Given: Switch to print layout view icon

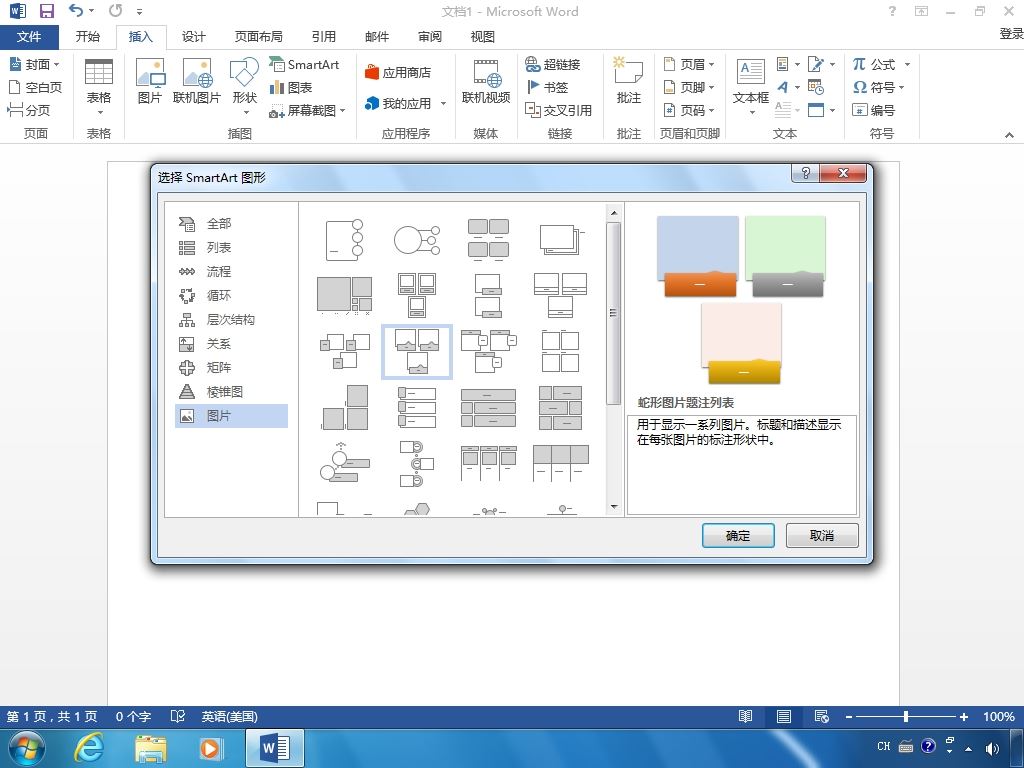Looking at the screenshot, I should coord(784,716).
